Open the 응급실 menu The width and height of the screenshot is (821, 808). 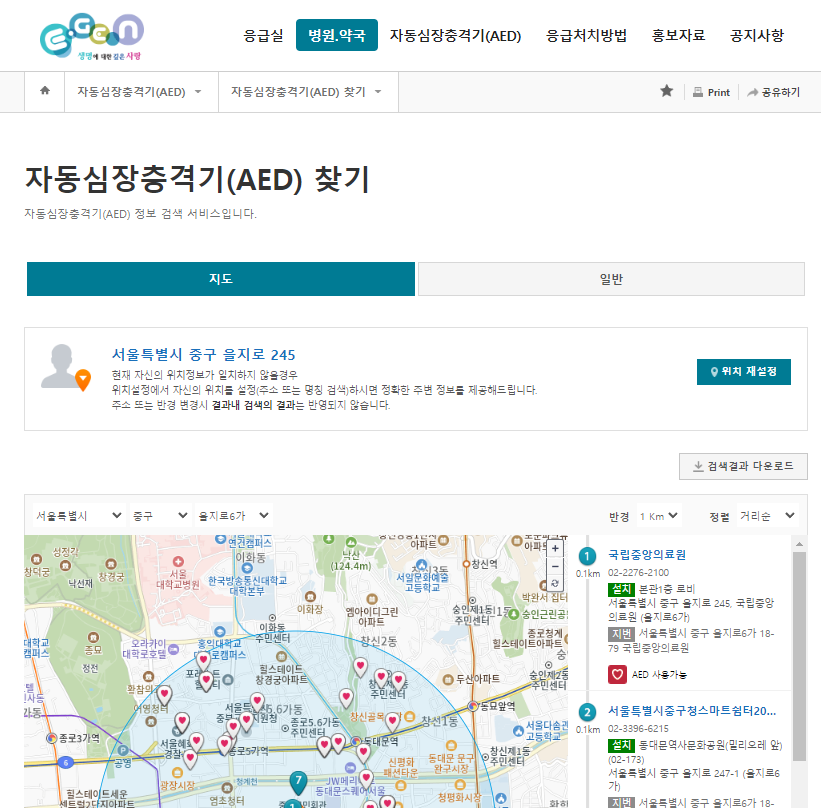[x=263, y=35]
